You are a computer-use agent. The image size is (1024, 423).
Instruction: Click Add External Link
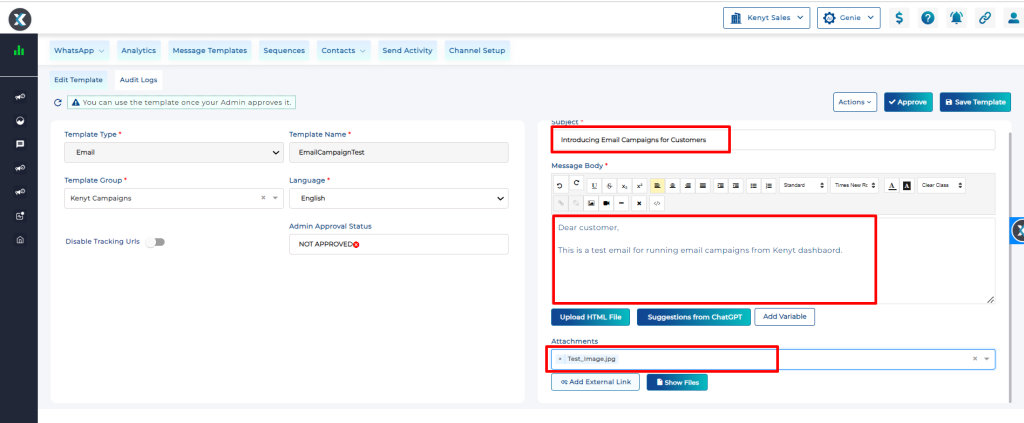pos(596,382)
